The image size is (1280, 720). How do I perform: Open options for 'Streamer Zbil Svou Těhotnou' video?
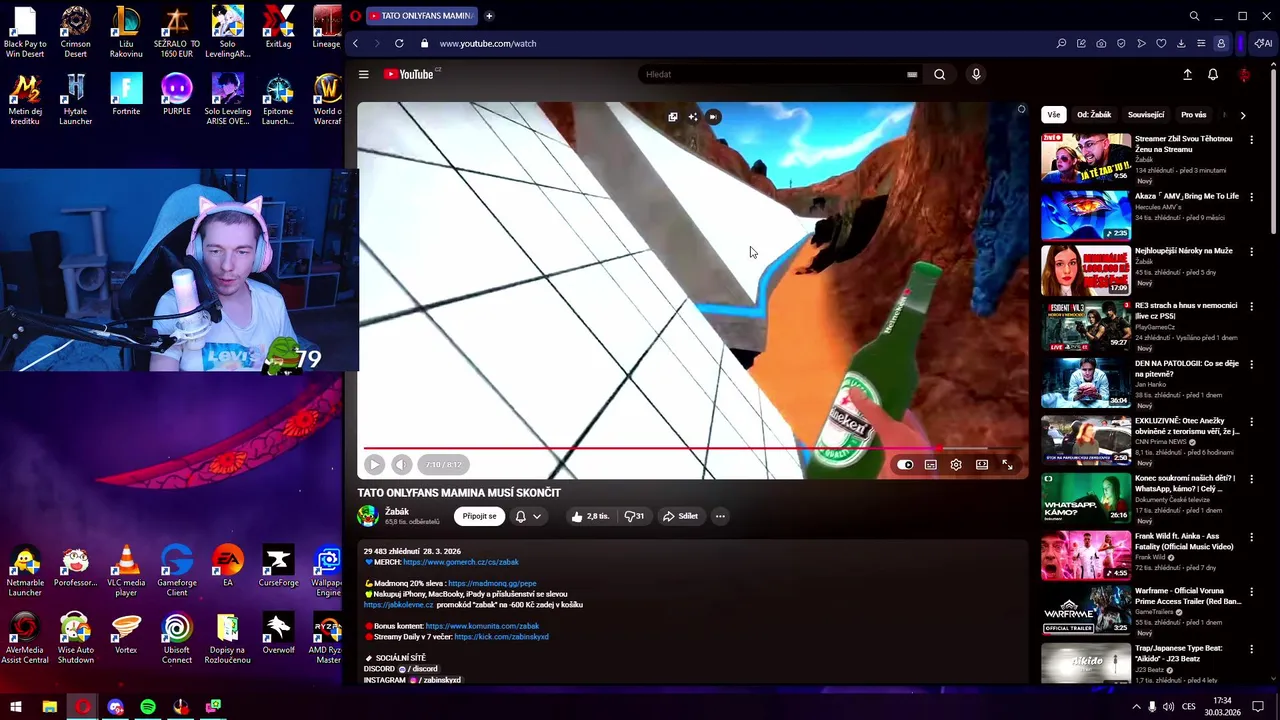[1251, 140]
